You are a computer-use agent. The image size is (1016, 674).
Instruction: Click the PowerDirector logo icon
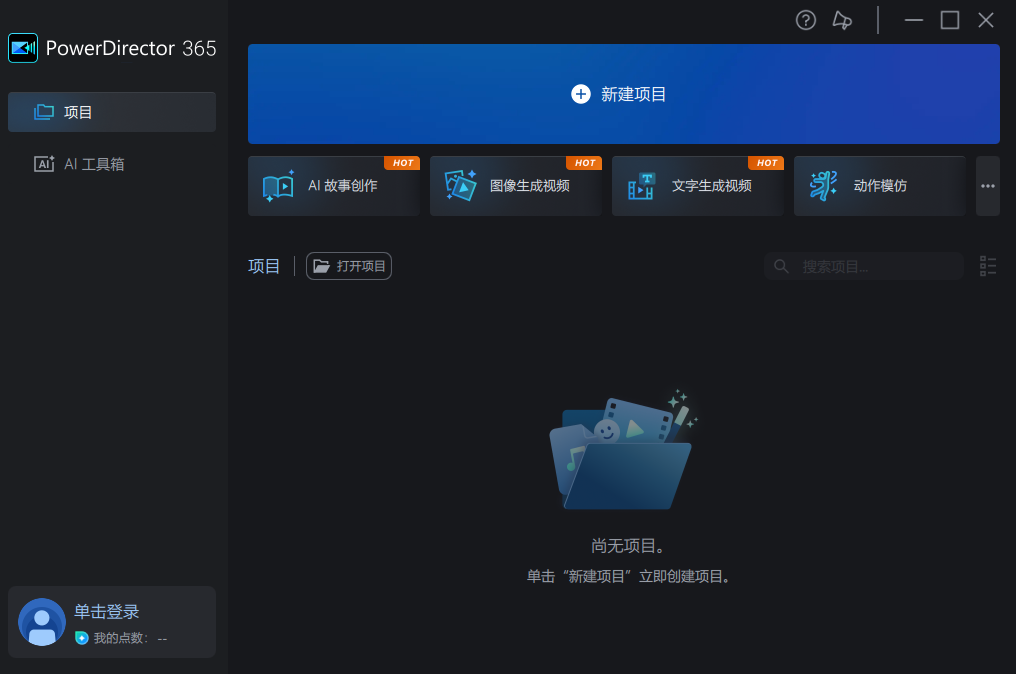click(22, 47)
